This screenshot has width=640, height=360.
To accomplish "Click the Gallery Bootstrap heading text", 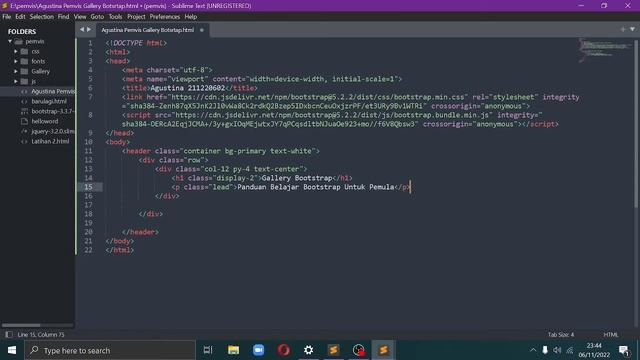I will click(297, 178).
